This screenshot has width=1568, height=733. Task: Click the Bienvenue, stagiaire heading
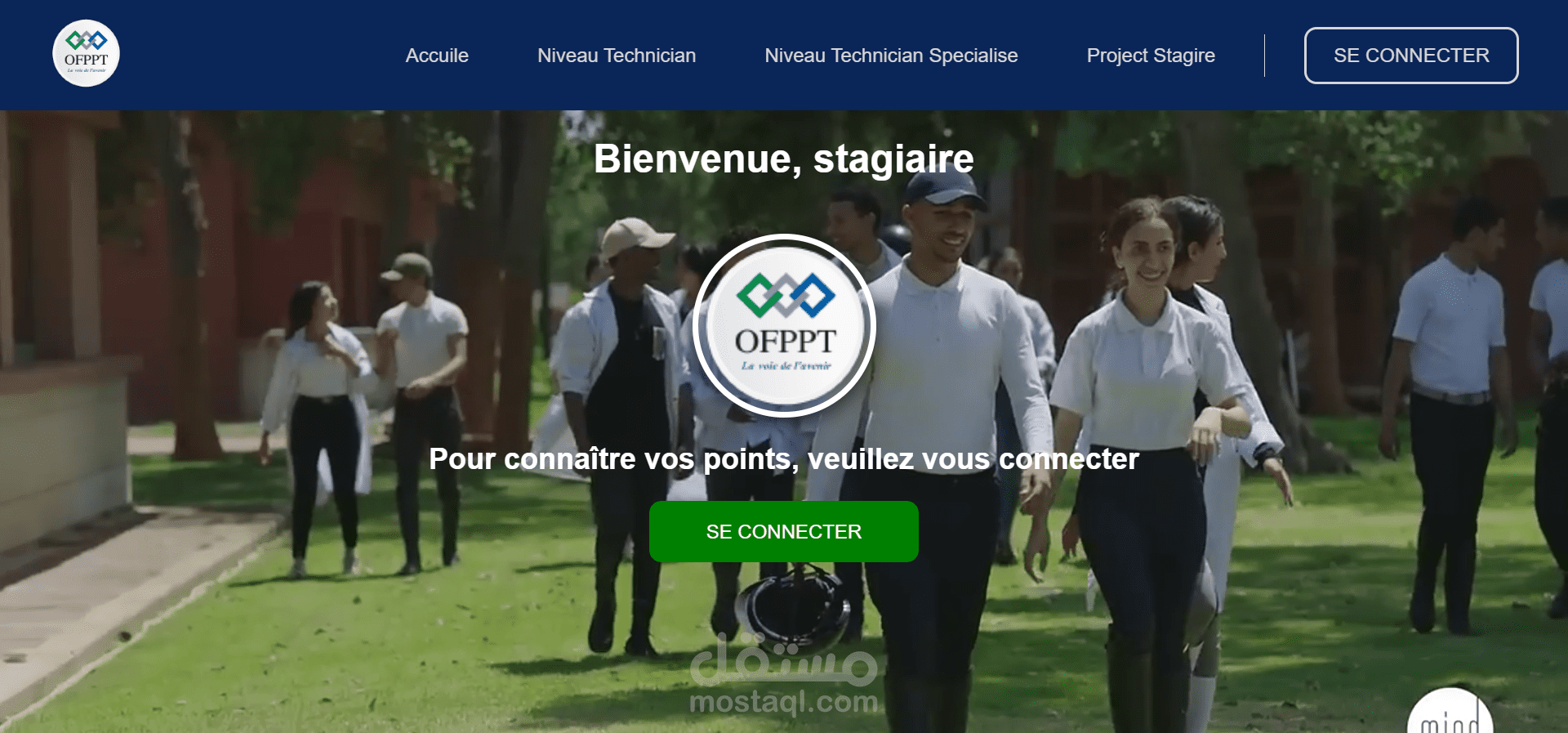[784, 159]
